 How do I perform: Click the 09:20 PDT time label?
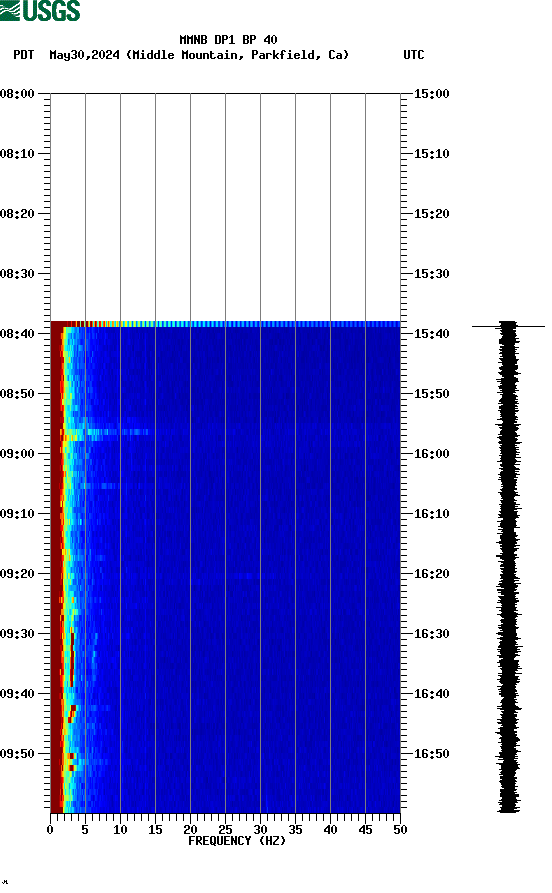coord(17,574)
